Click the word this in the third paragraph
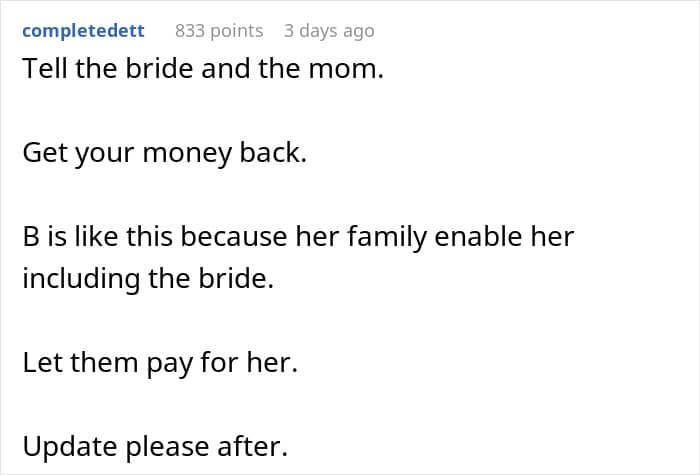Image resolution: width=700 pixels, height=475 pixels. [150, 236]
